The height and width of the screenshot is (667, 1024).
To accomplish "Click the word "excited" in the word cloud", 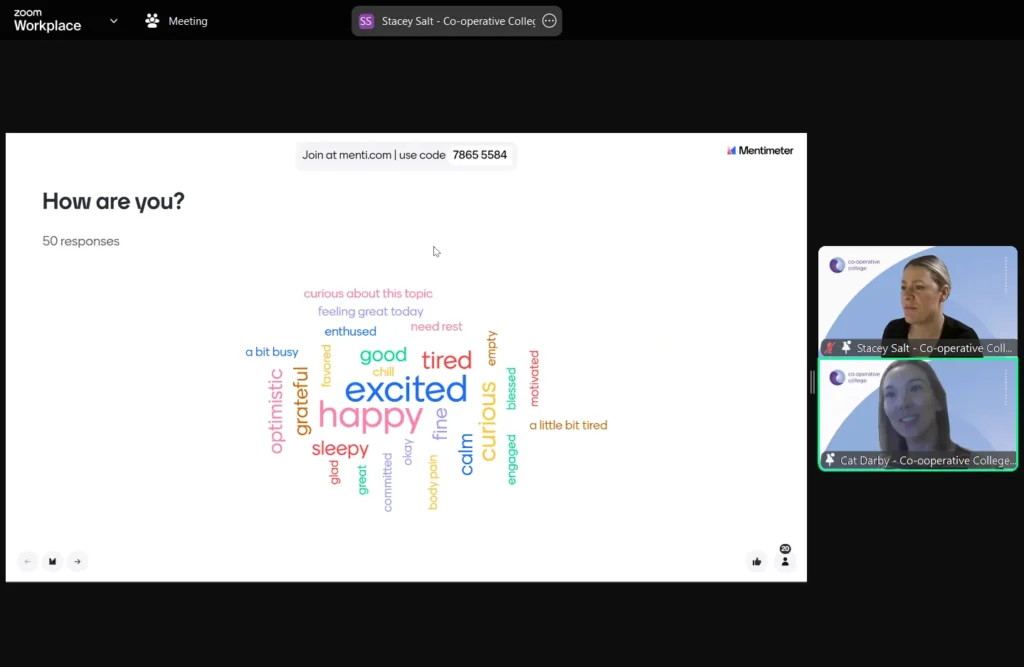I will point(406,389).
